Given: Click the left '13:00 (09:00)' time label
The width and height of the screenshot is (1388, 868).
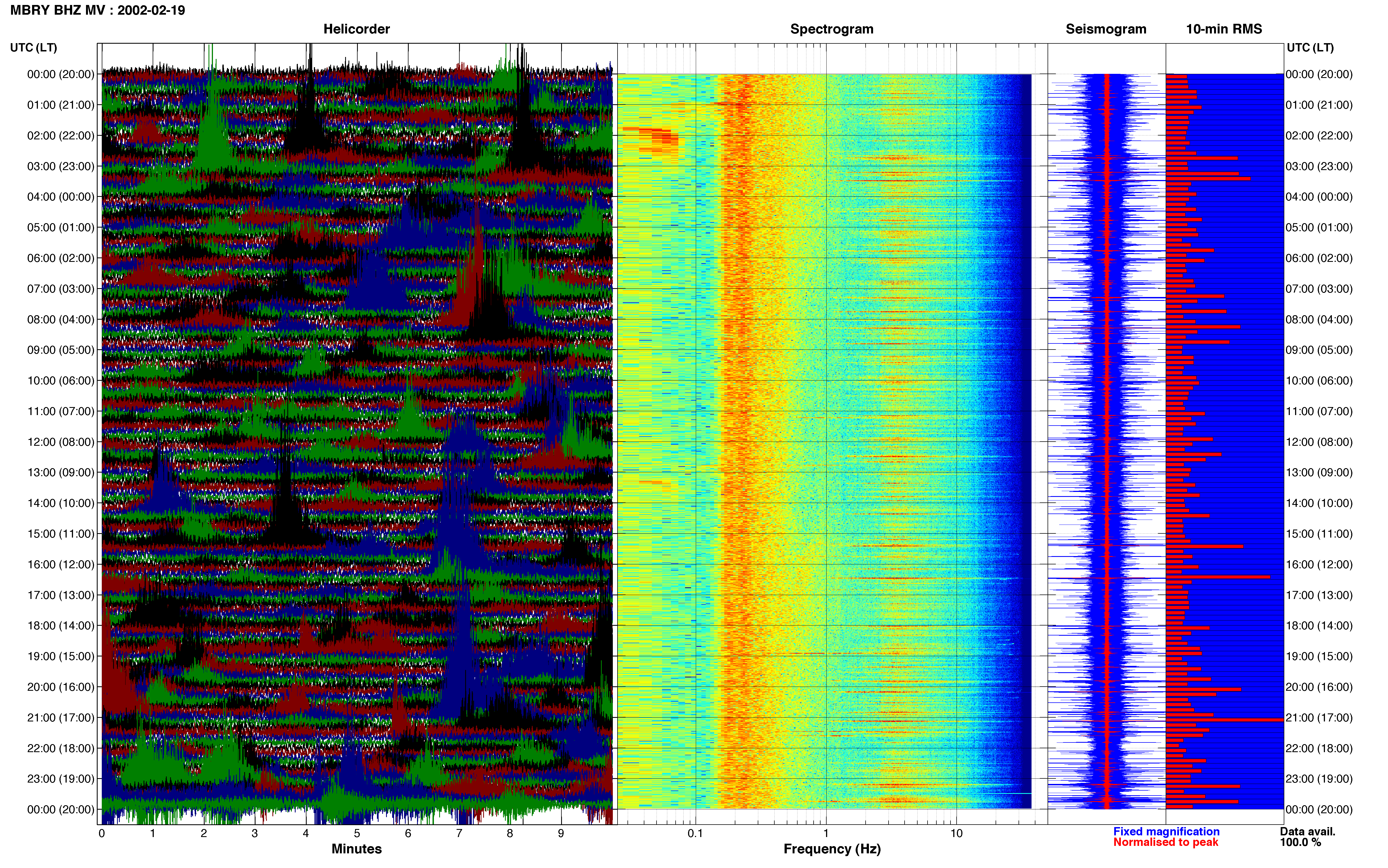Looking at the screenshot, I should click(x=61, y=473).
